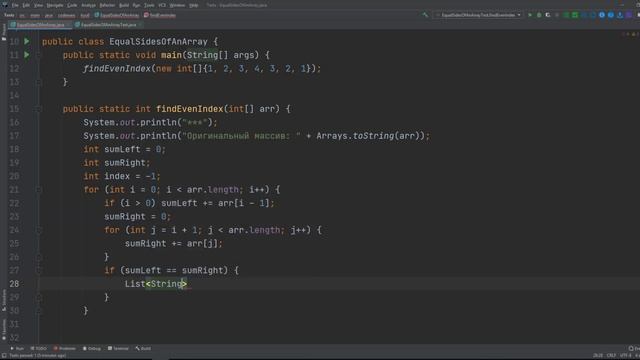The height and width of the screenshot is (360, 640).
Task: Open the Build menu
Action: 124,5
